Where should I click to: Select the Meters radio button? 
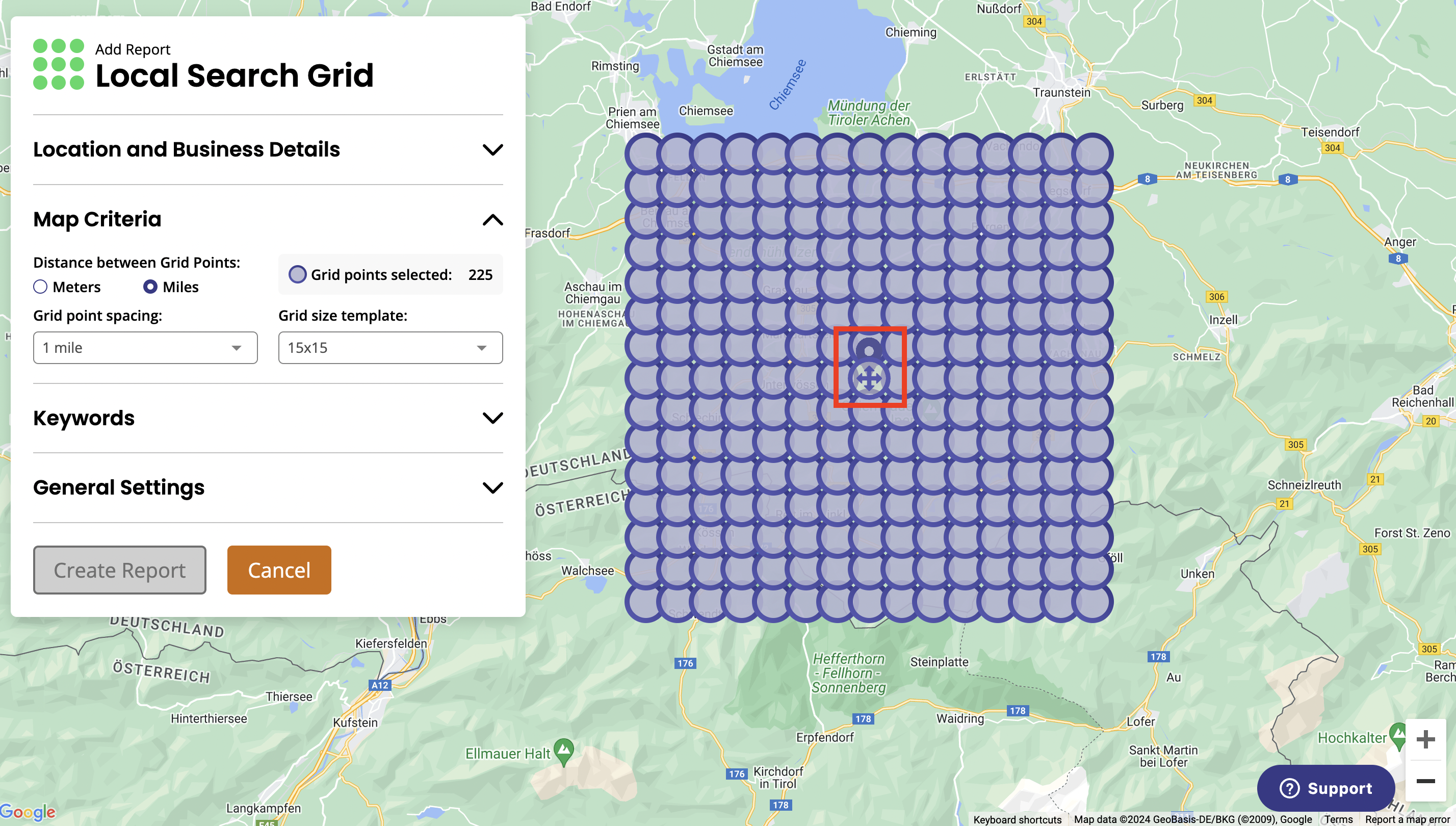[40, 287]
